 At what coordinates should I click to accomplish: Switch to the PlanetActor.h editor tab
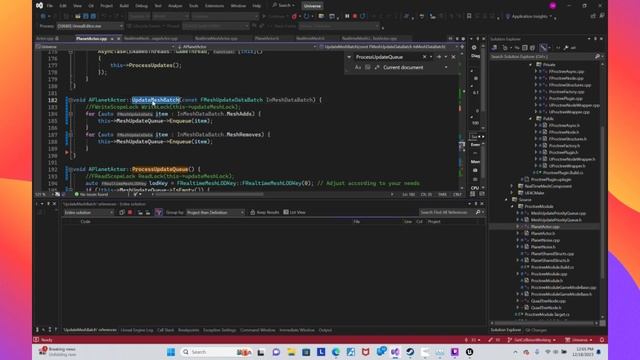click(x=267, y=38)
